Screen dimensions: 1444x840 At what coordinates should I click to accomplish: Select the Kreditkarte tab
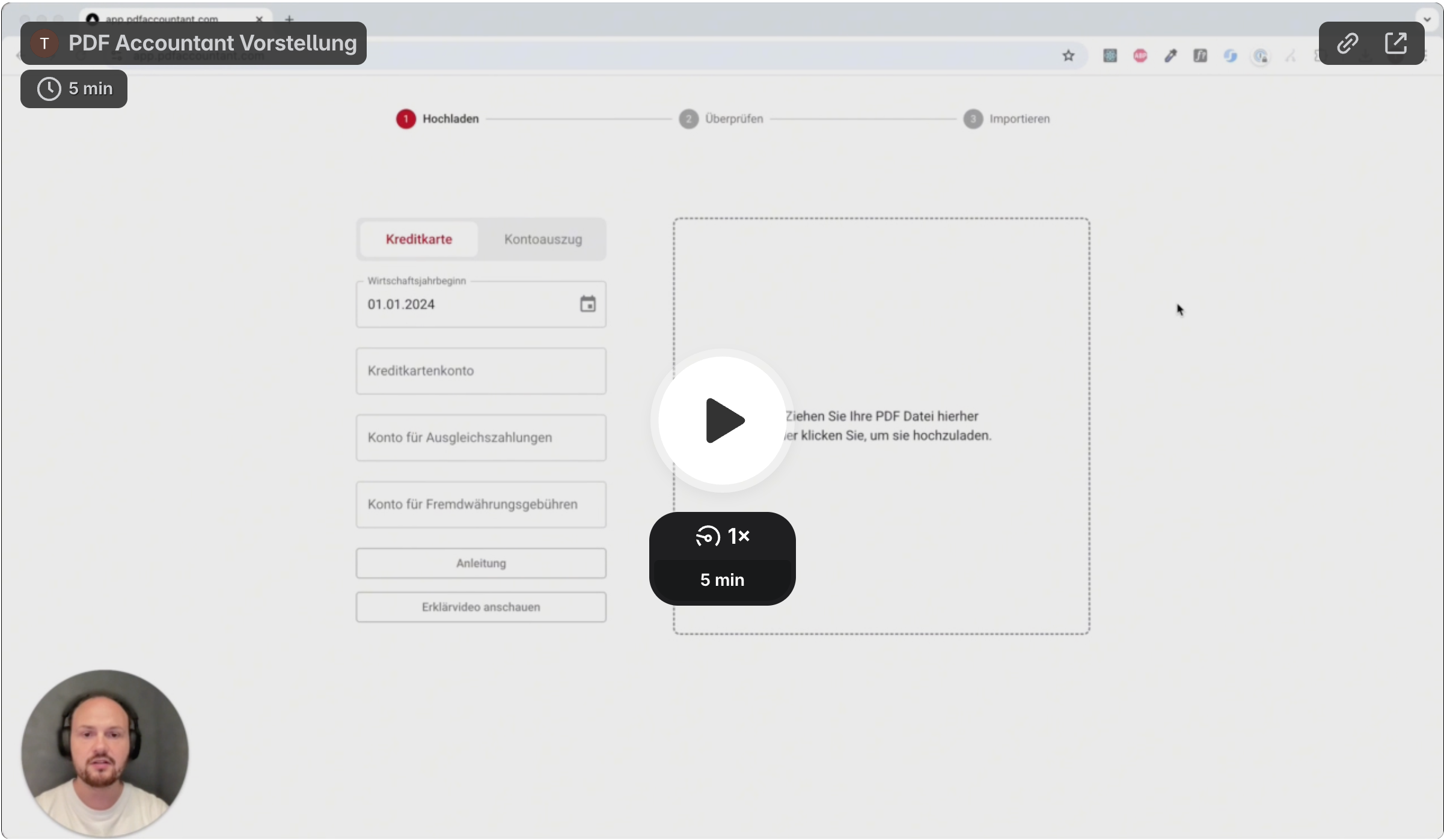pyautogui.click(x=419, y=239)
